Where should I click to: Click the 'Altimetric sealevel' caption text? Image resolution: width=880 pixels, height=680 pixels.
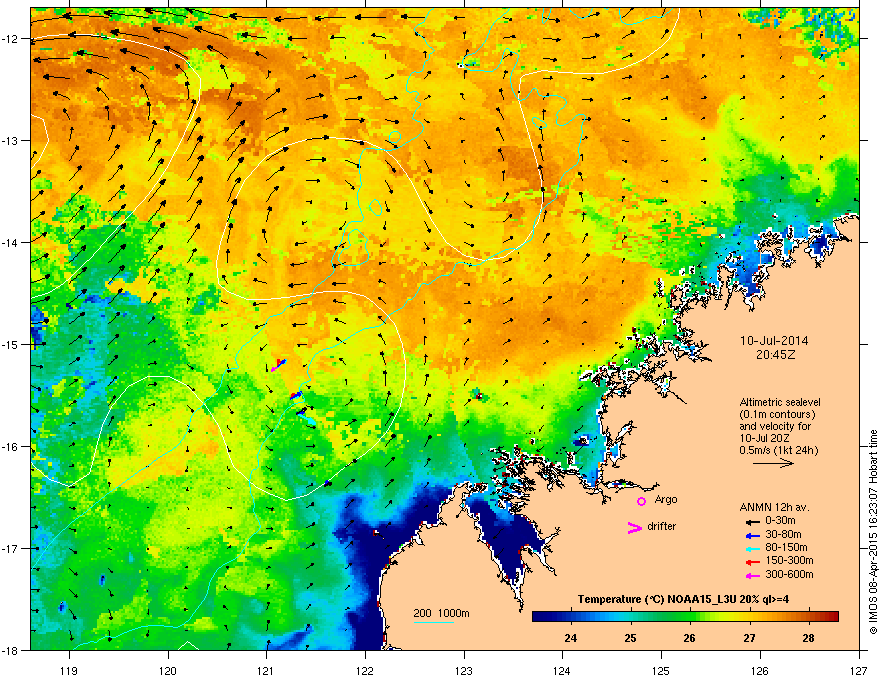pyautogui.click(x=780, y=402)
